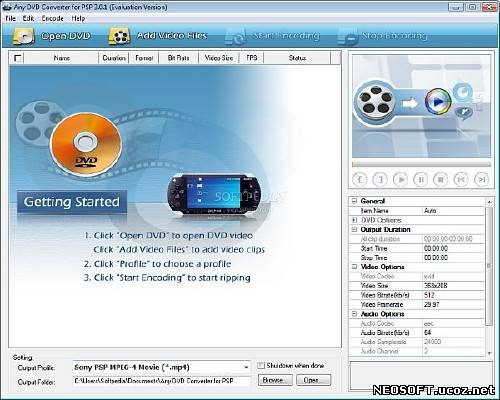Click the FPS column header
Screen dimensions: 500x400
[252, 58]
